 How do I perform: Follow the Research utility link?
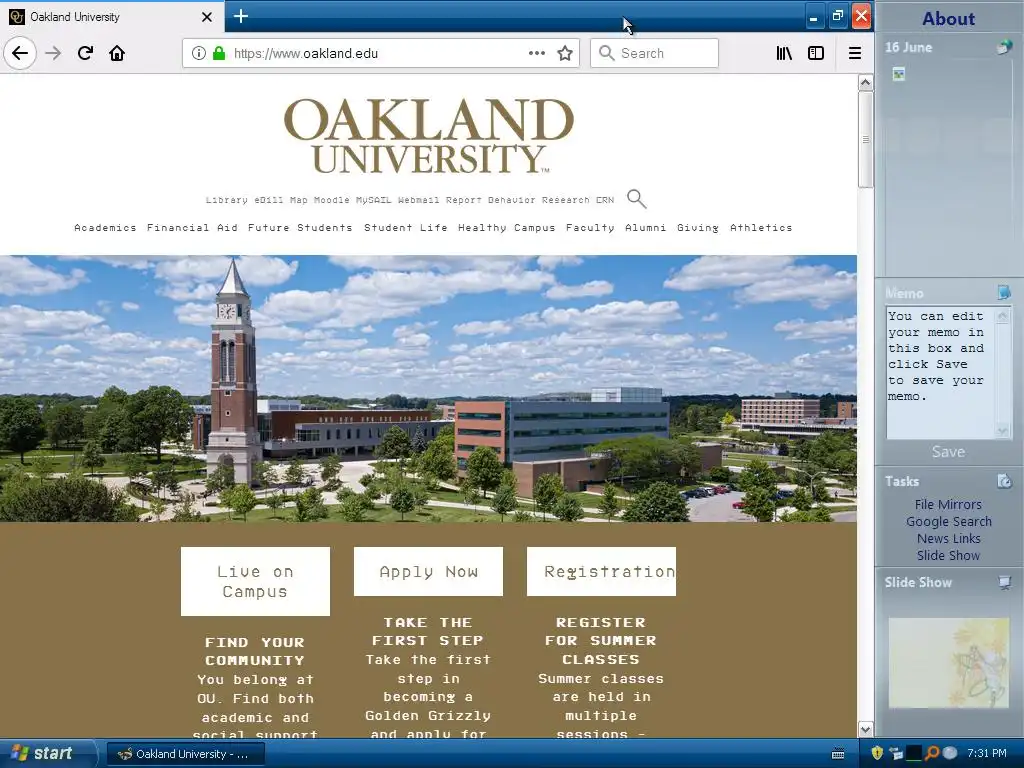click(x=566, y=200)
